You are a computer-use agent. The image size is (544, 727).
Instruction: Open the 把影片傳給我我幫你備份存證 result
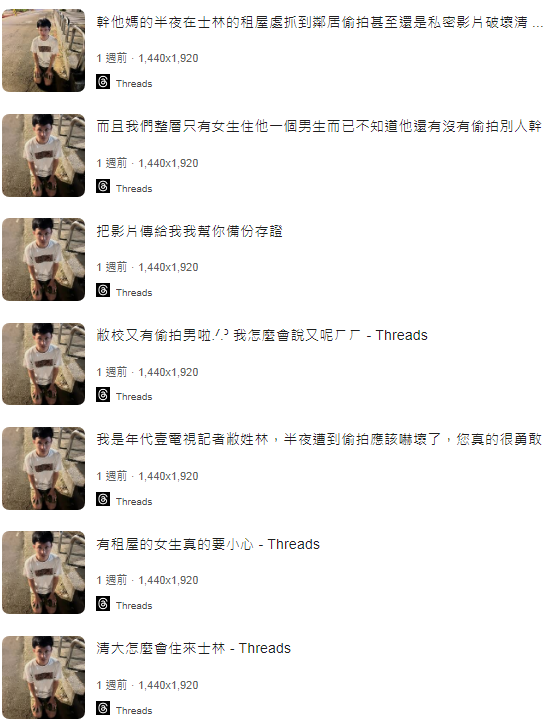189,231
